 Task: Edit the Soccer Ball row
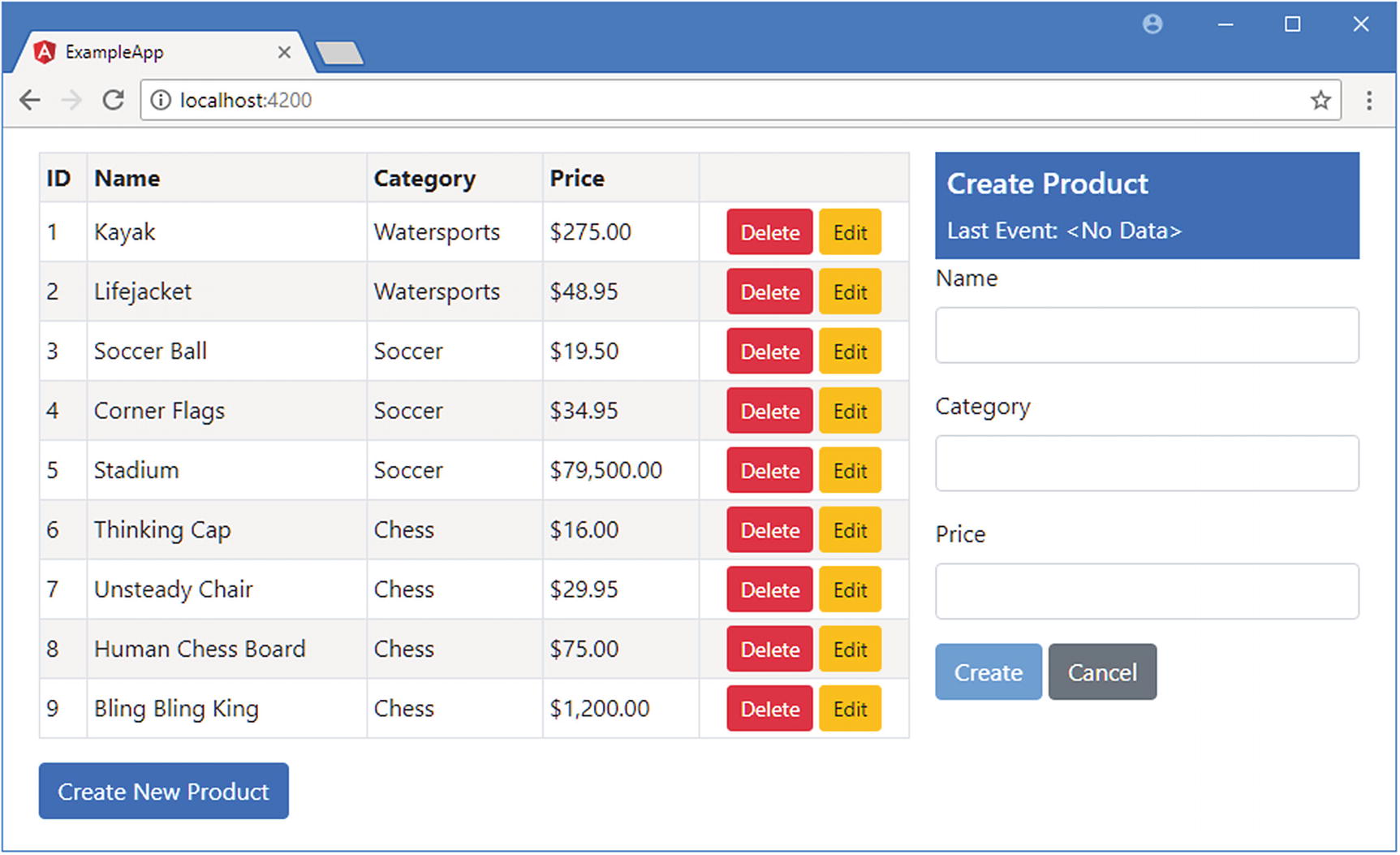(x=850, y=352)
